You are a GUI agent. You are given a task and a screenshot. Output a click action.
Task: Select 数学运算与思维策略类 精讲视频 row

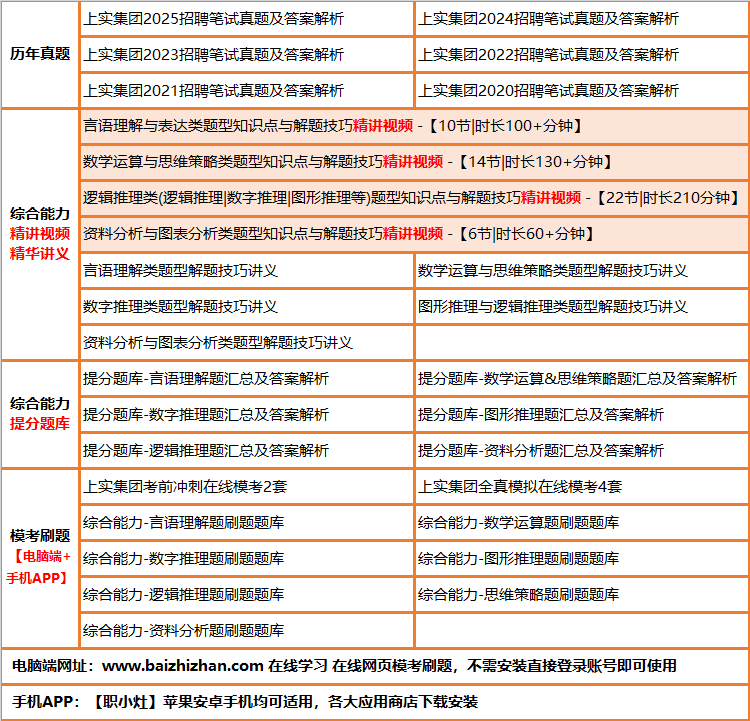tap(347, 162)
